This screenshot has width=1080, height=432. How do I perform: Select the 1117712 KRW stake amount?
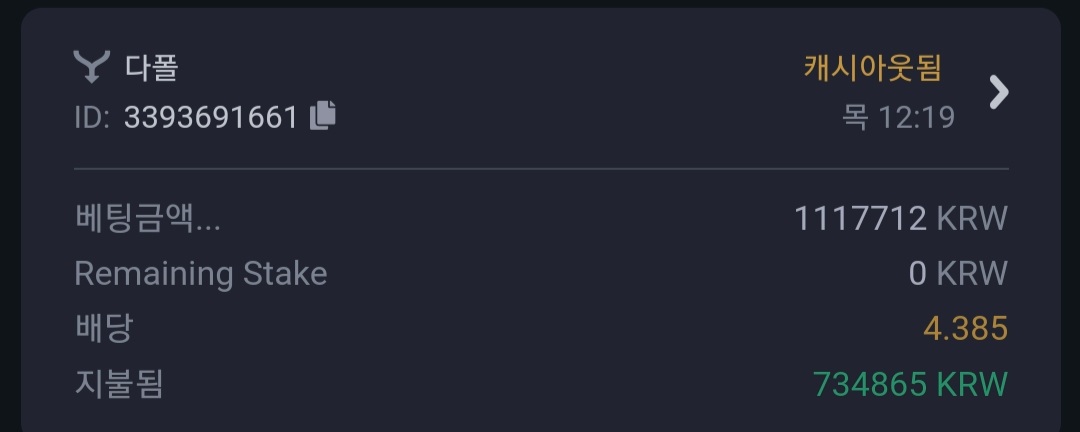click(901, 218)
